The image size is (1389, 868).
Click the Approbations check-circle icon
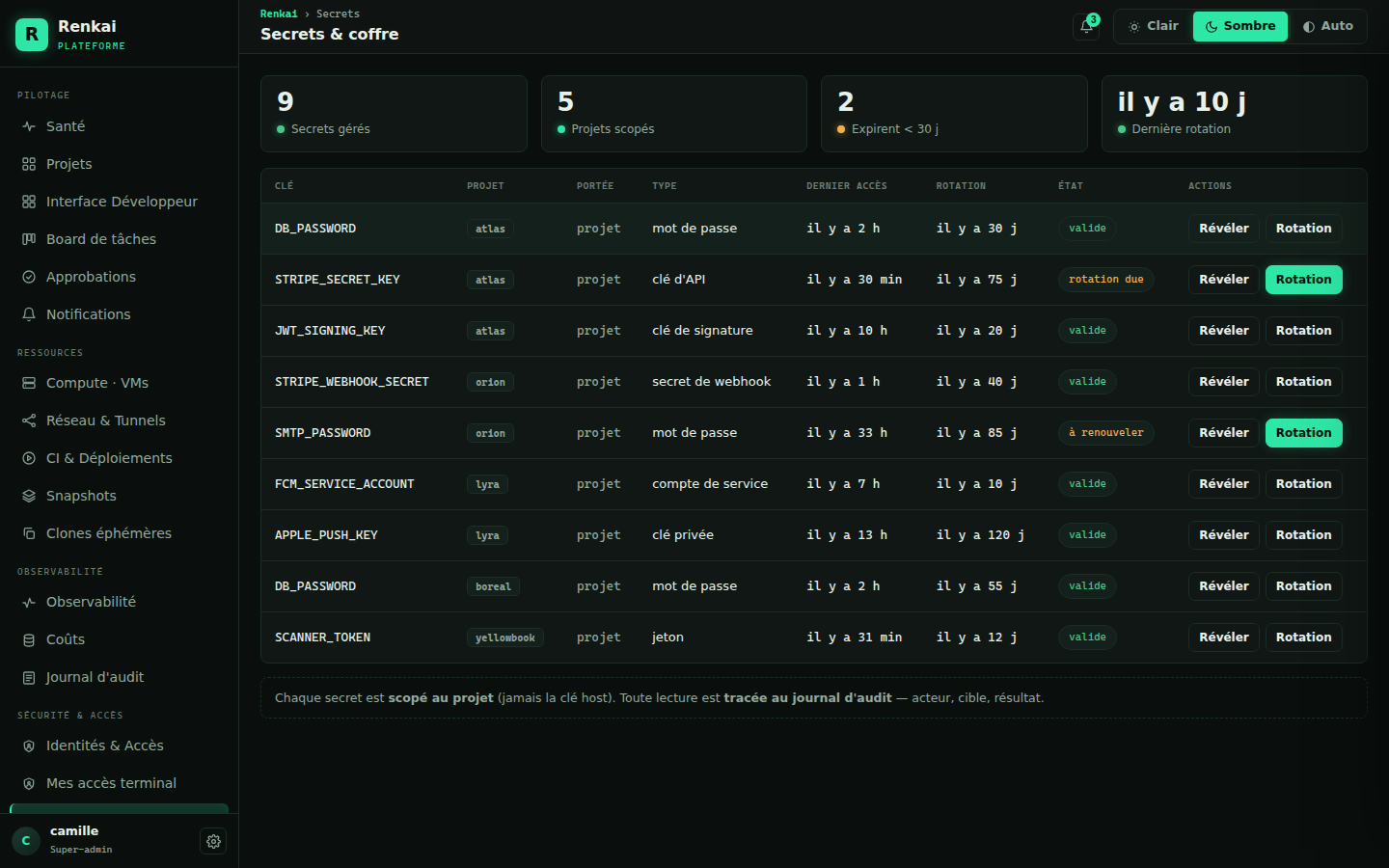29,277
